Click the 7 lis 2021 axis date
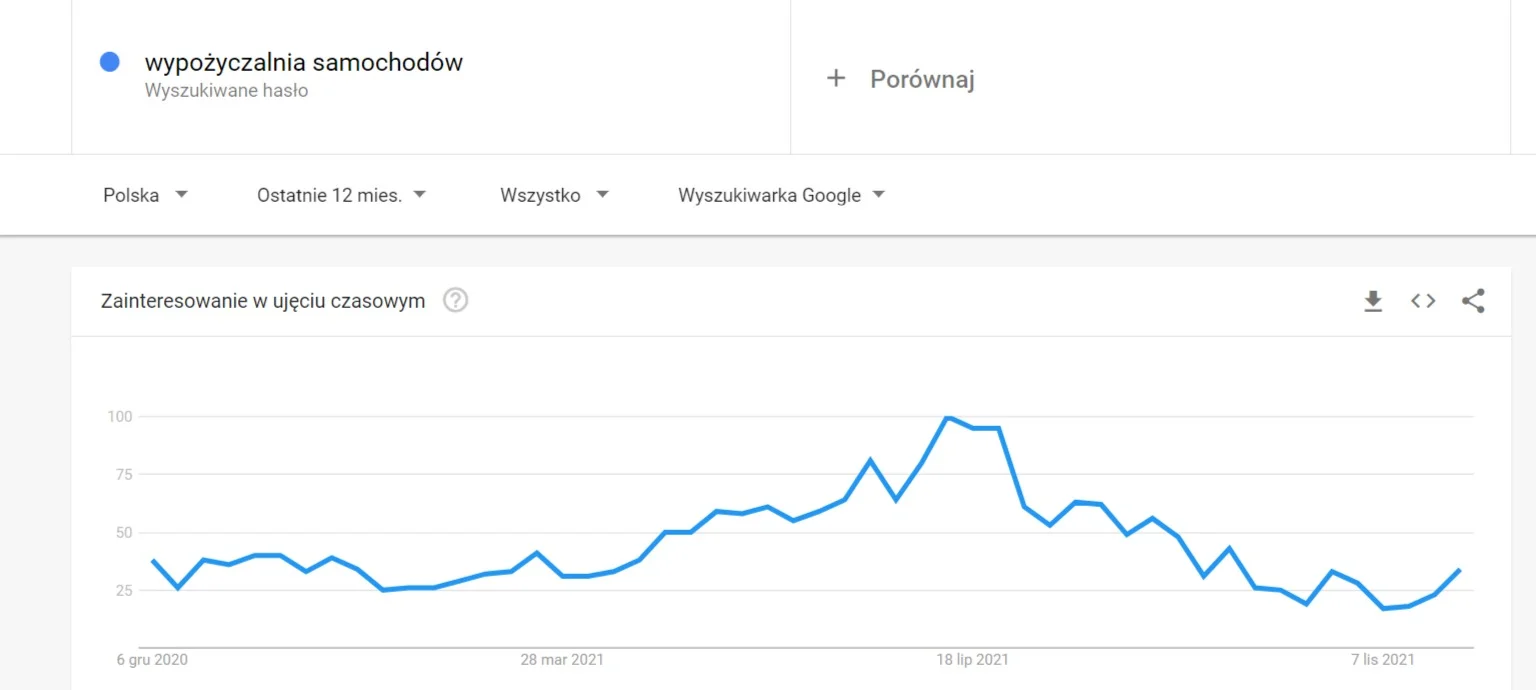Image resolution: width=1536 pixels, height=690 pixels. coord(1383,660)
